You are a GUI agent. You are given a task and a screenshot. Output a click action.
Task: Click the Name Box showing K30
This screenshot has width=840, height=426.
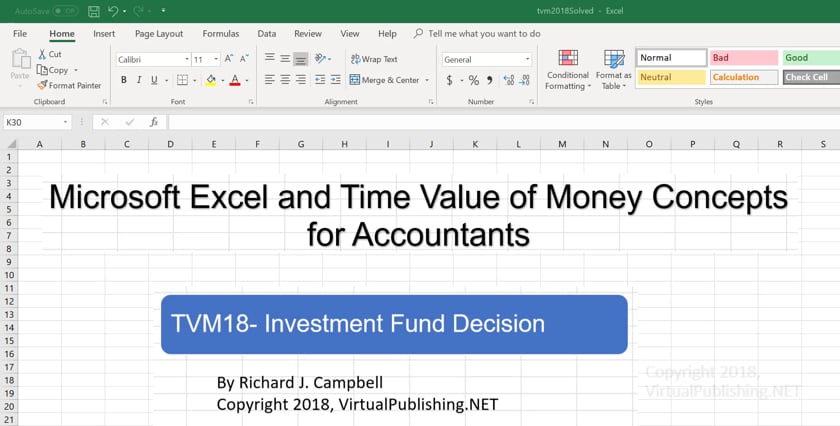36,122
